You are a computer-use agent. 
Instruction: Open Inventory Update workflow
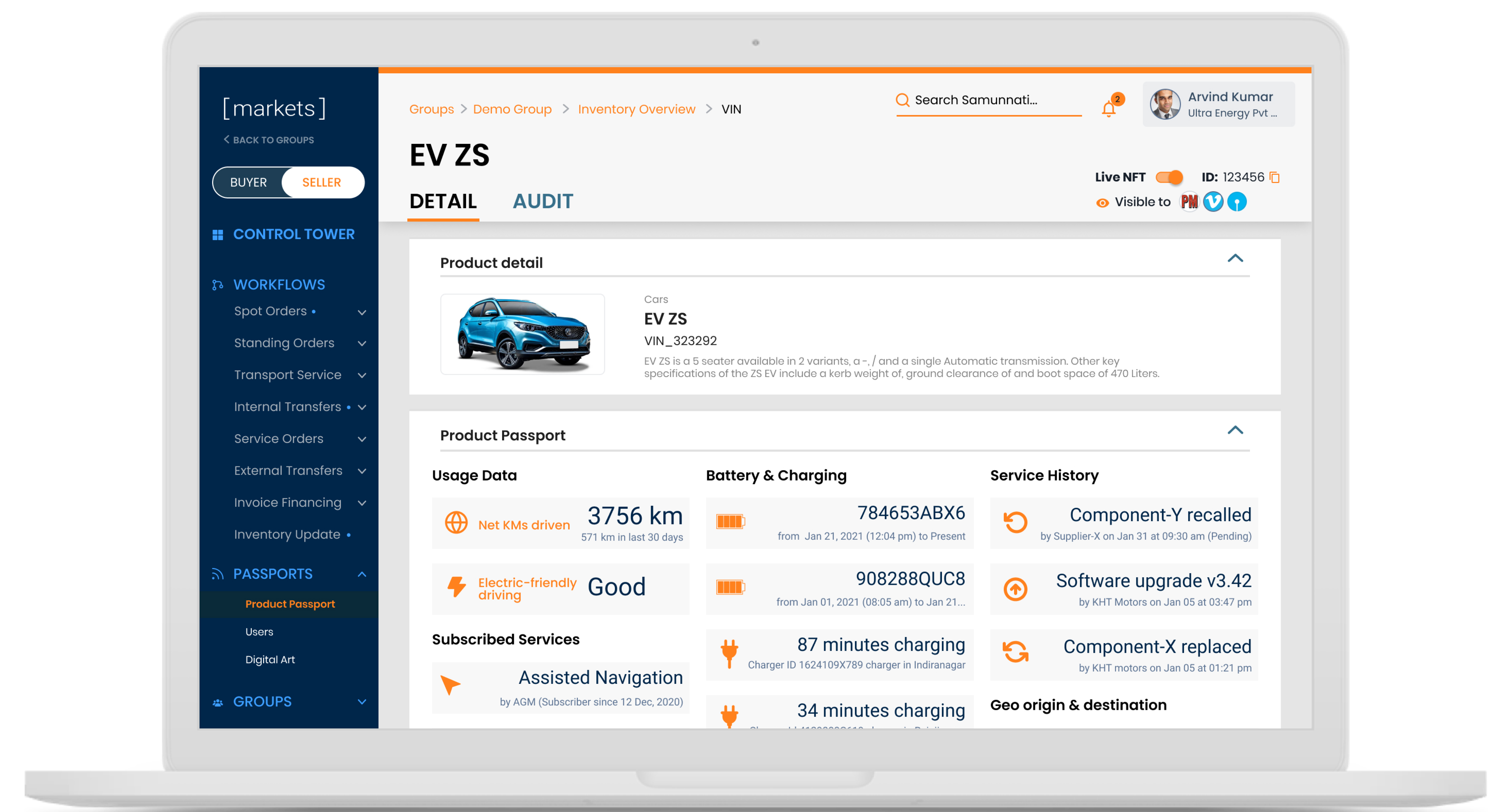(x=287, y=535)
